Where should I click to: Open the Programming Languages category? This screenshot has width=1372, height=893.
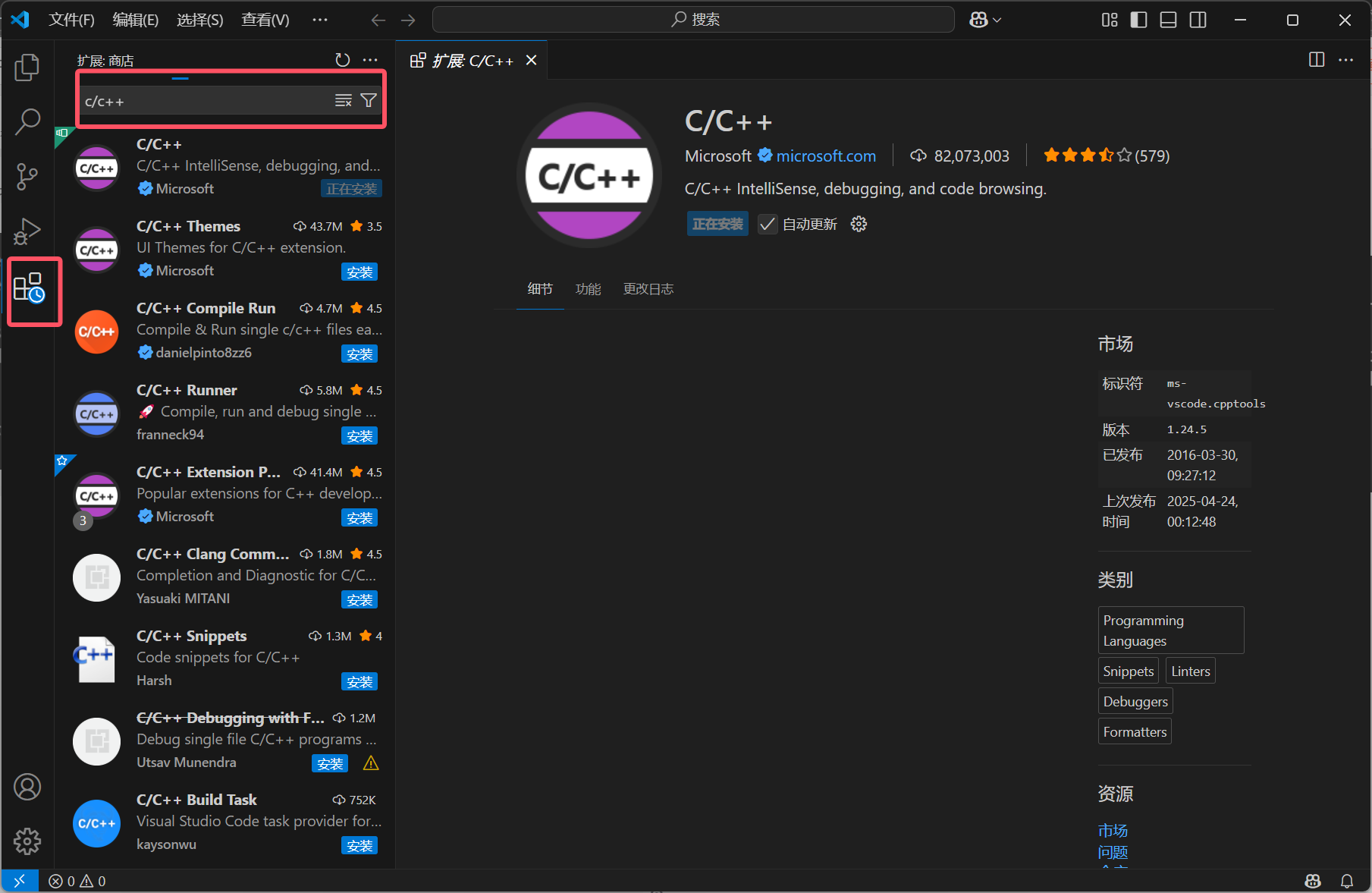click(1171, 630)
